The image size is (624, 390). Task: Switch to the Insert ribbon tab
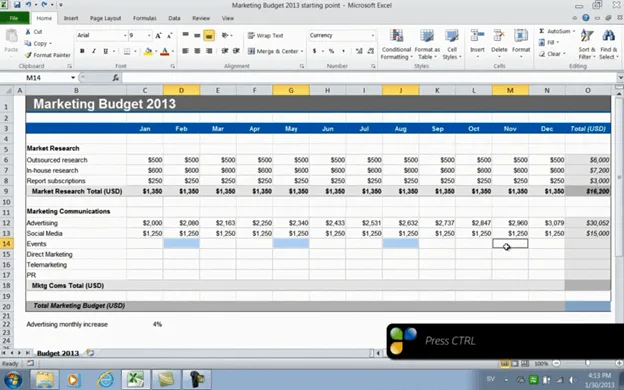click(71, 18)
